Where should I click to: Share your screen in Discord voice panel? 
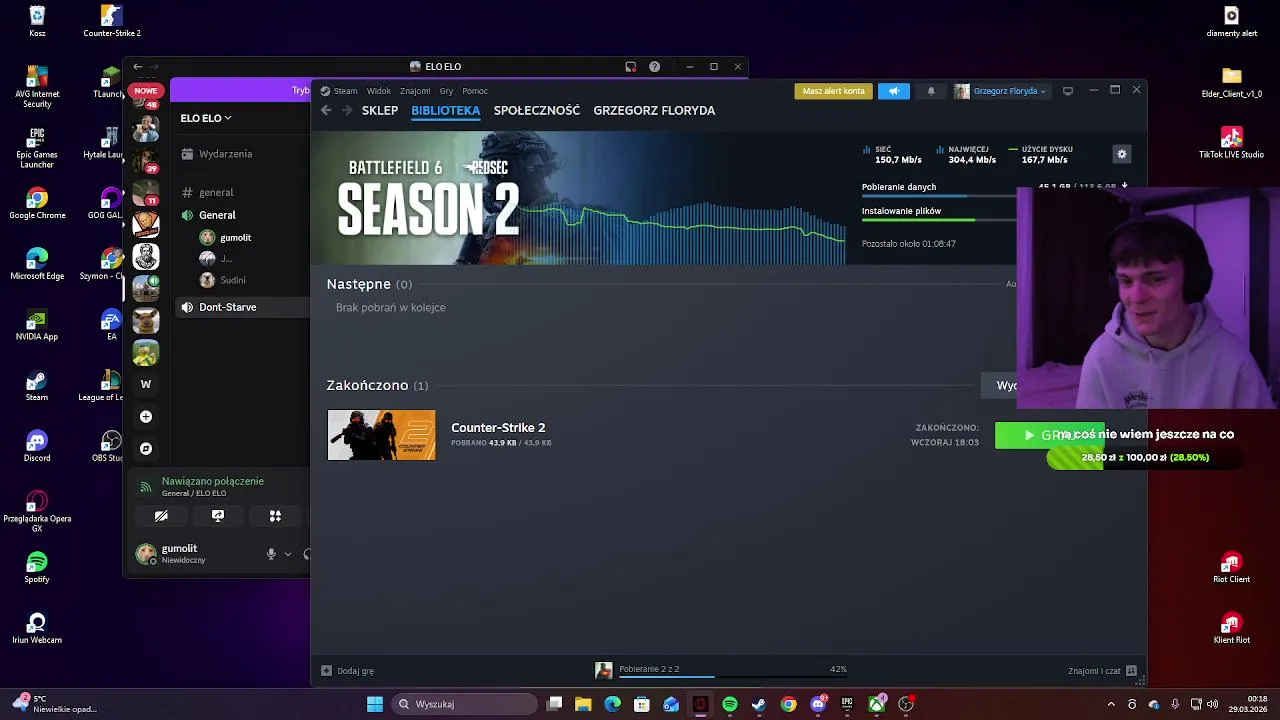pos(218,516)
